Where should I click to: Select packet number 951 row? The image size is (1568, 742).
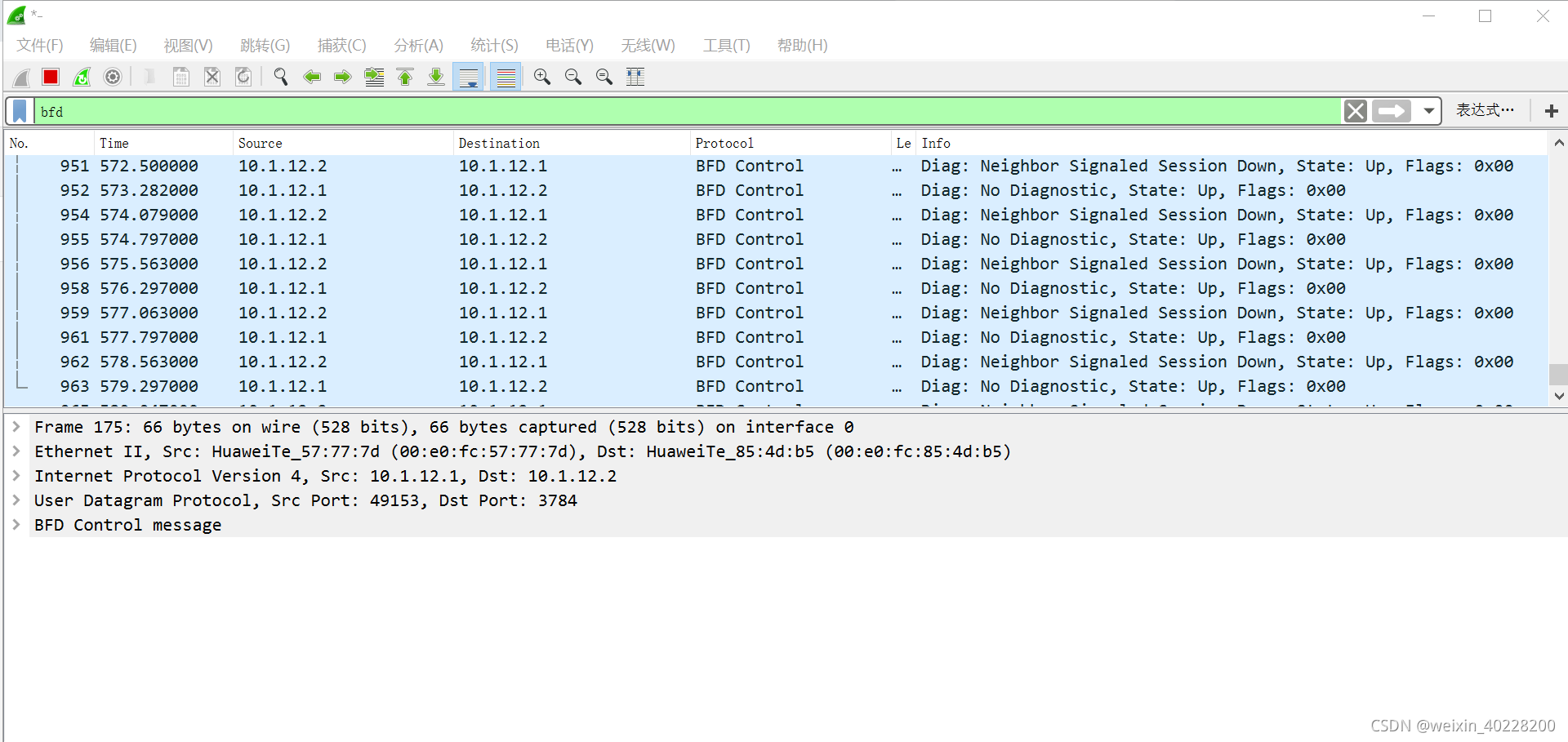776,166
